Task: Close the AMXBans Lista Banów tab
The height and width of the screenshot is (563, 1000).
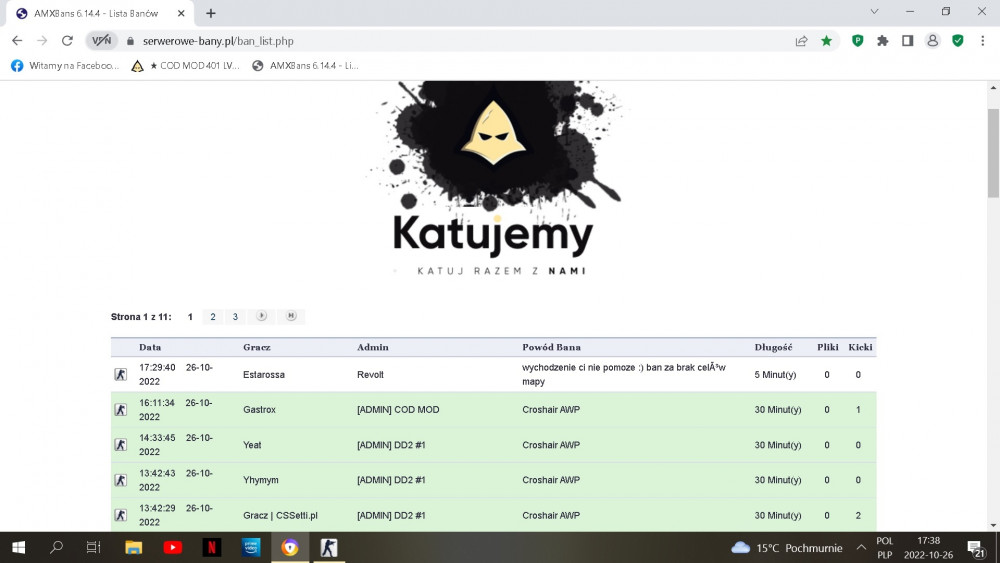Action: pos(181,13)
